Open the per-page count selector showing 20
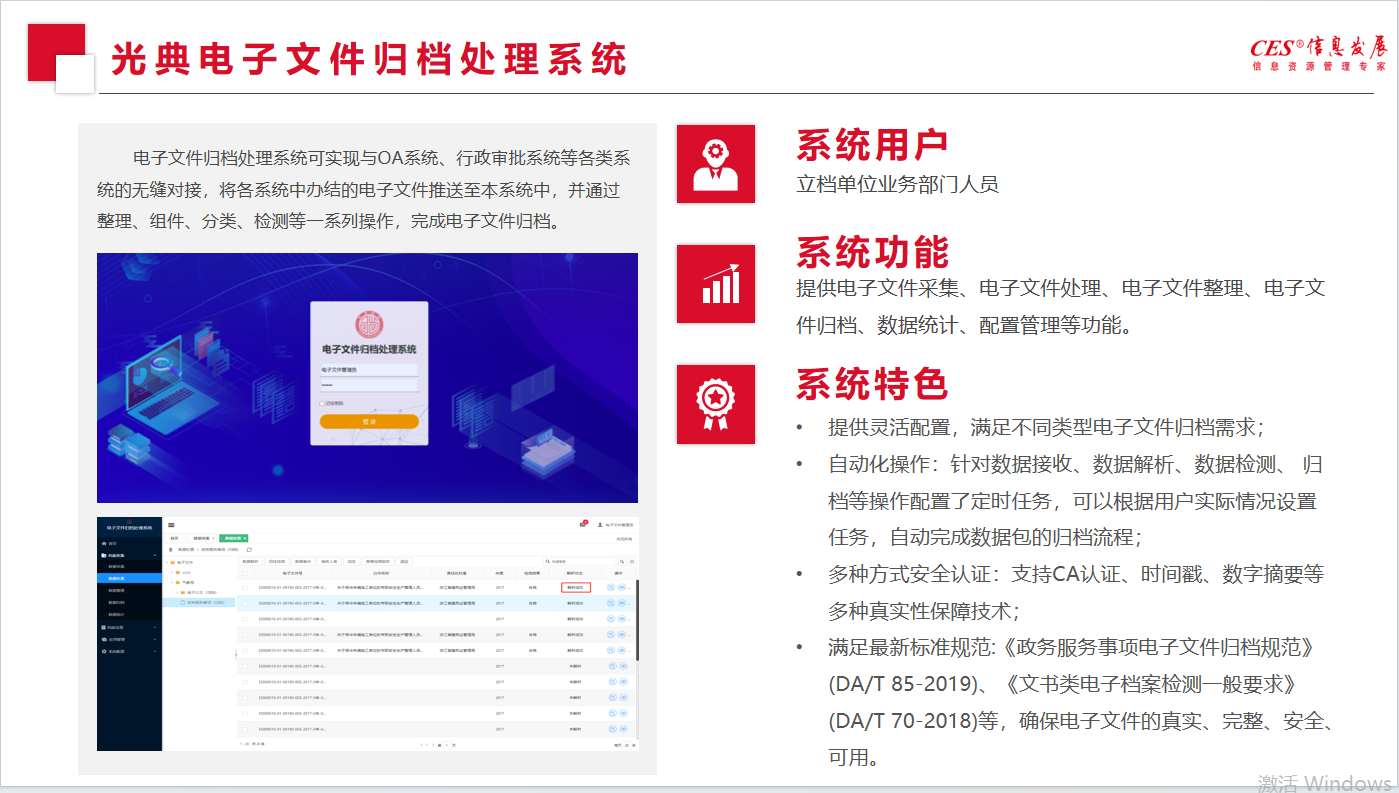 626,745
